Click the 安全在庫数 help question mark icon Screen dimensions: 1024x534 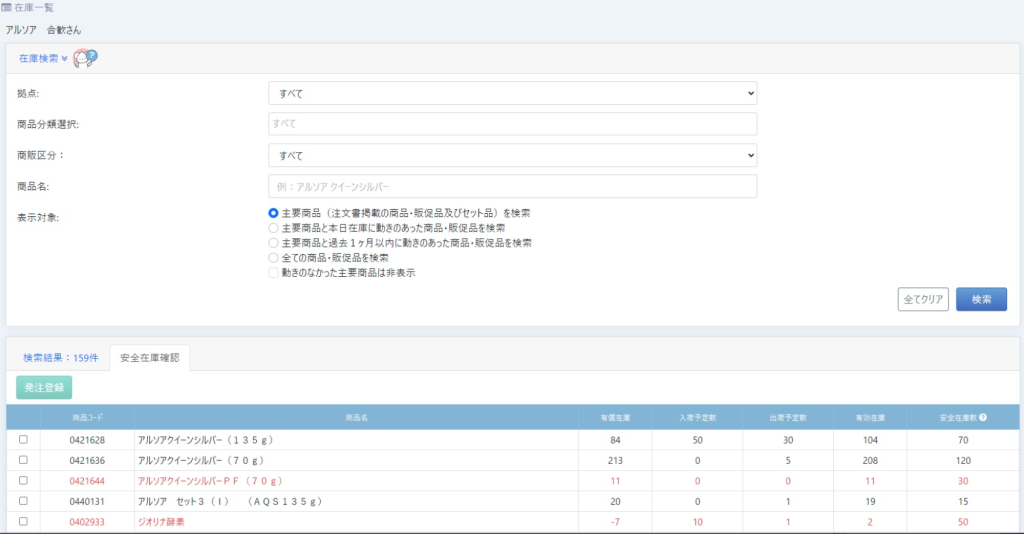pyautogui.click(x=983, y=417)
